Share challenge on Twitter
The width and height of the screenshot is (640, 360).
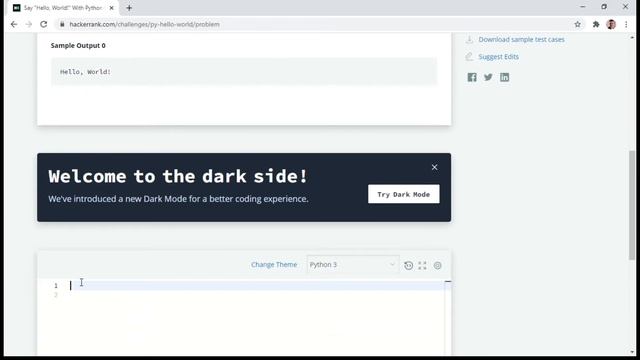click(x=488, y=77)
